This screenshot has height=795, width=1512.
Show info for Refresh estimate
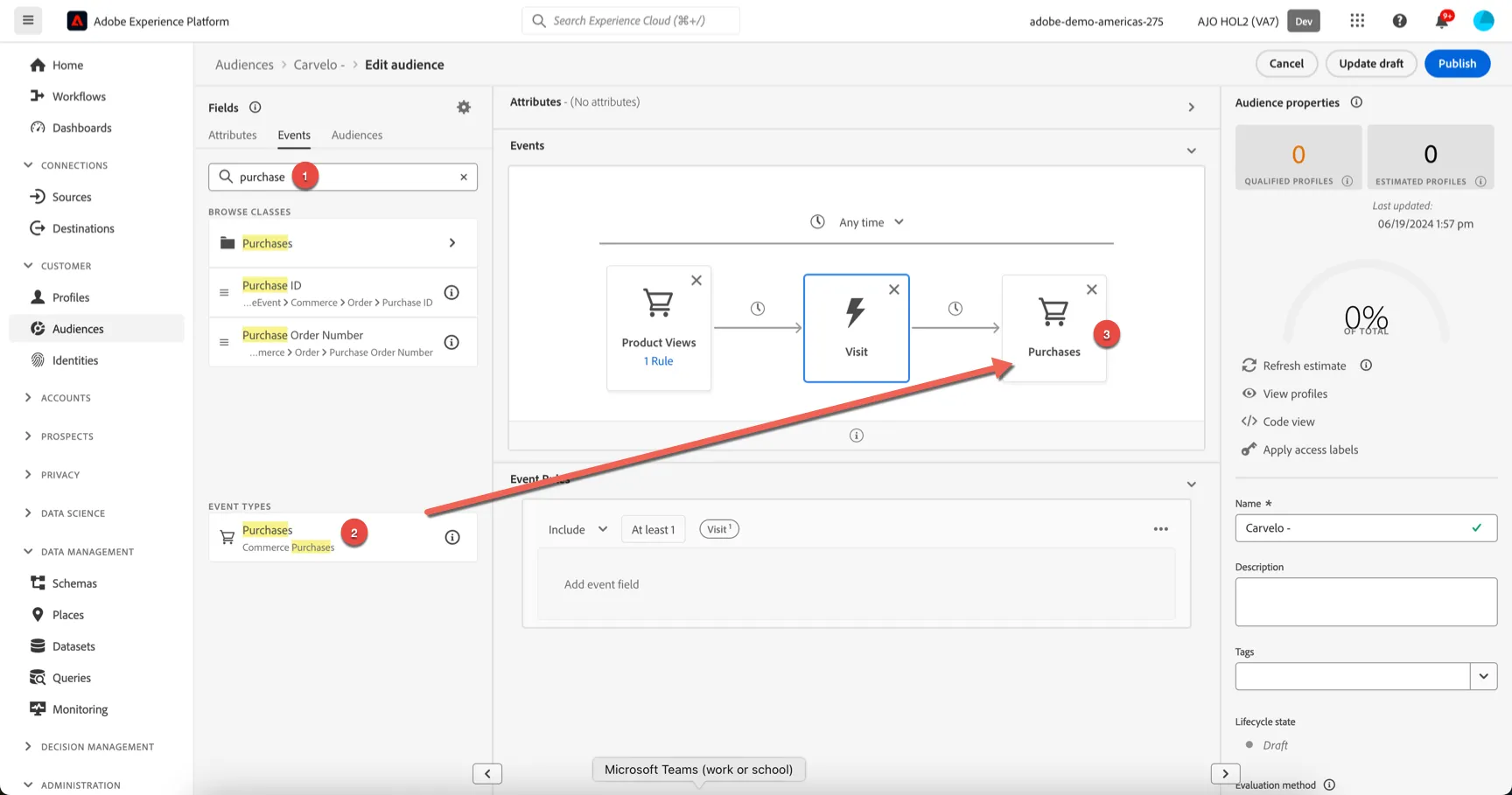pos(1366,366)
